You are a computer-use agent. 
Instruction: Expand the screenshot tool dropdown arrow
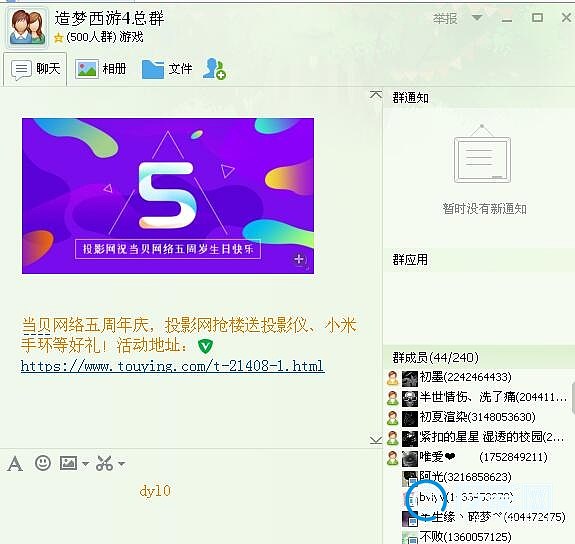[121, 464]
